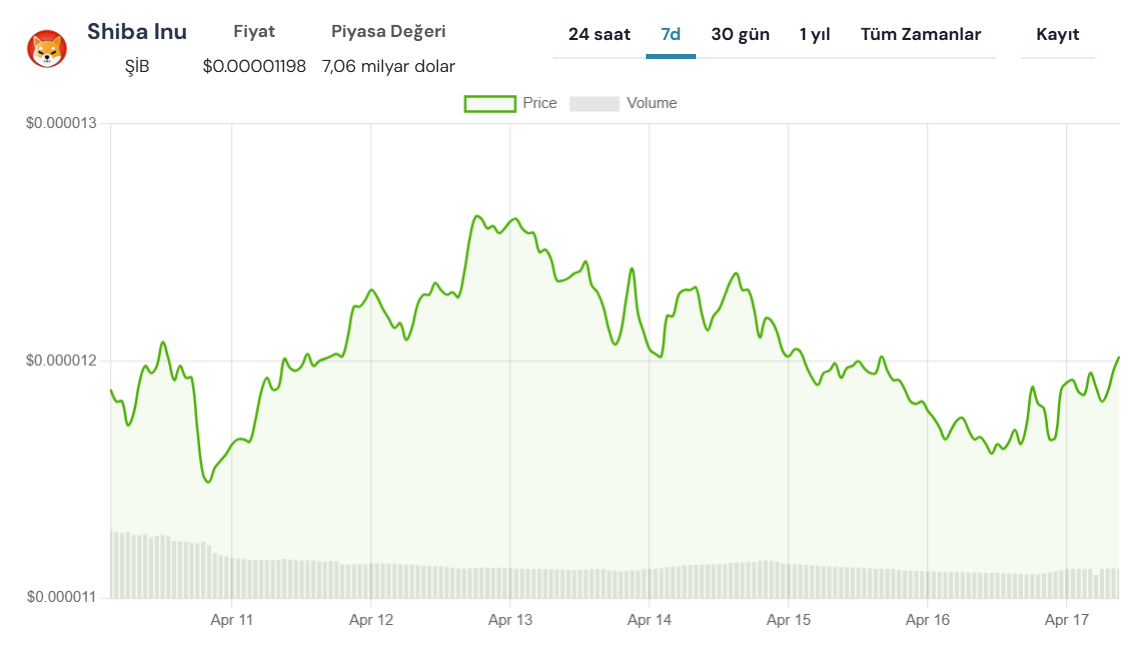Click the Apr 16 x-axis label
The image size is (1144, 649).
point(927,620)
